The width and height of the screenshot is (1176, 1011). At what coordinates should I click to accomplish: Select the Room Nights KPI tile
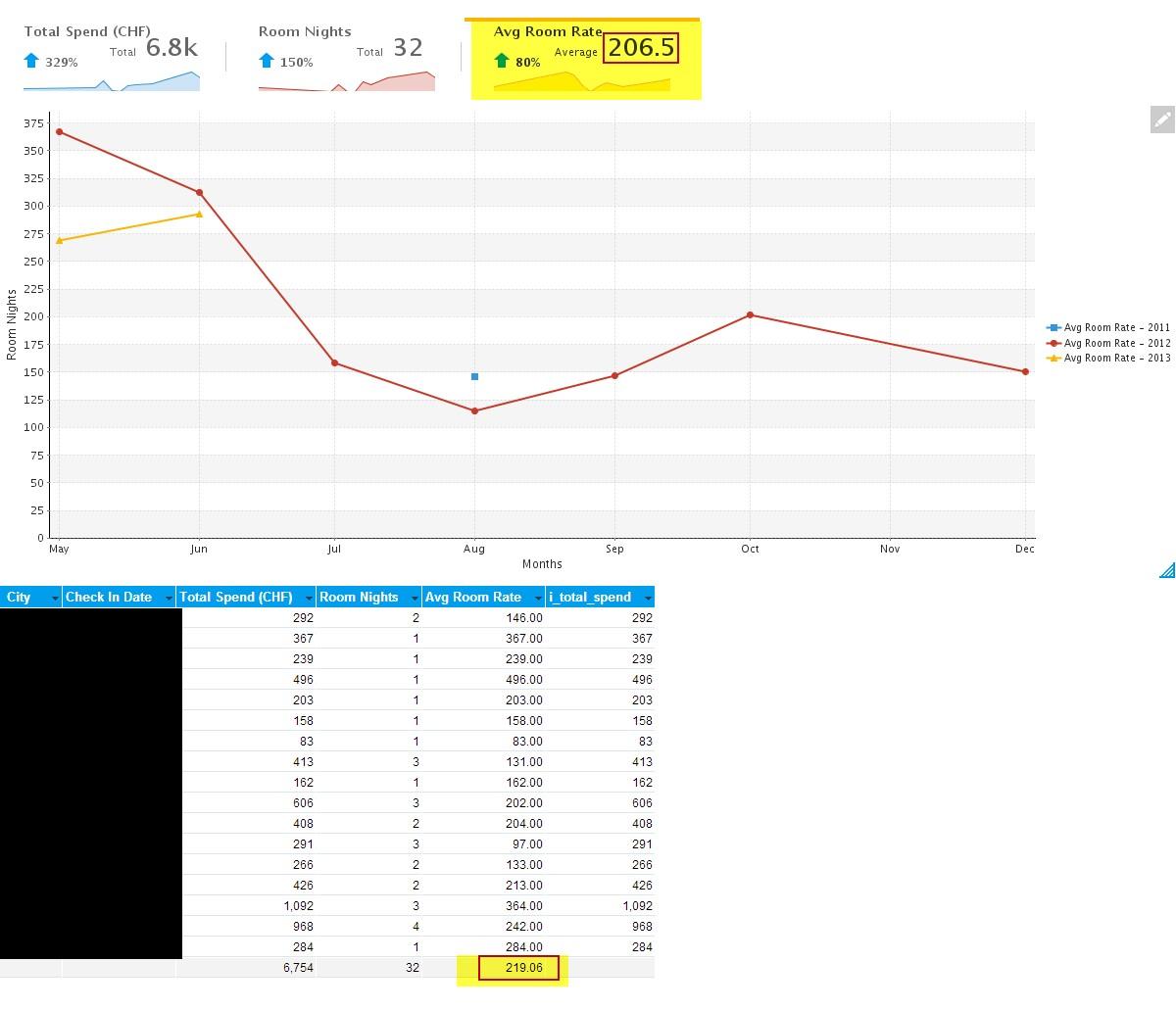(x=347, y=59)
